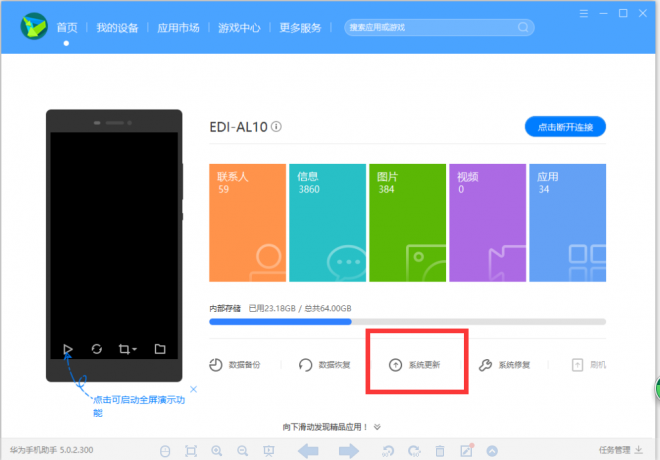660x460 pixels.
Task: Start fullscreen demo with play icon
Action: coord(68,349)
